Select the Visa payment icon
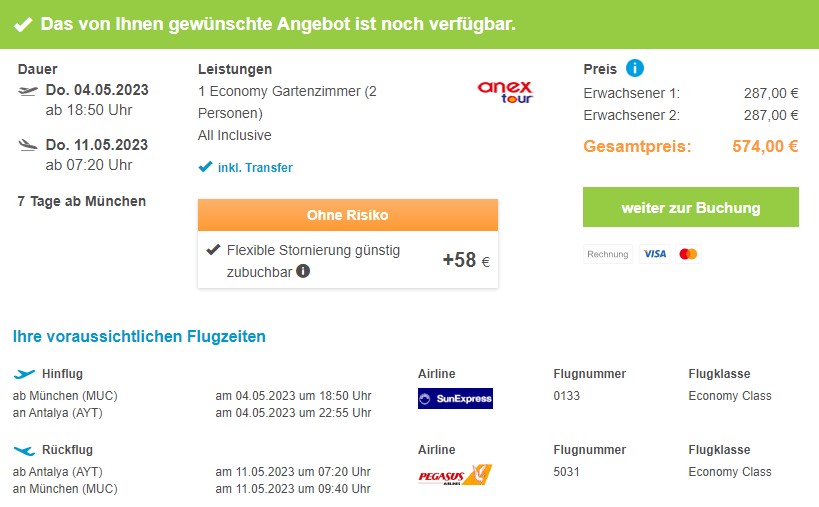Viewport: 819px width, 507px height. [654, 254]
